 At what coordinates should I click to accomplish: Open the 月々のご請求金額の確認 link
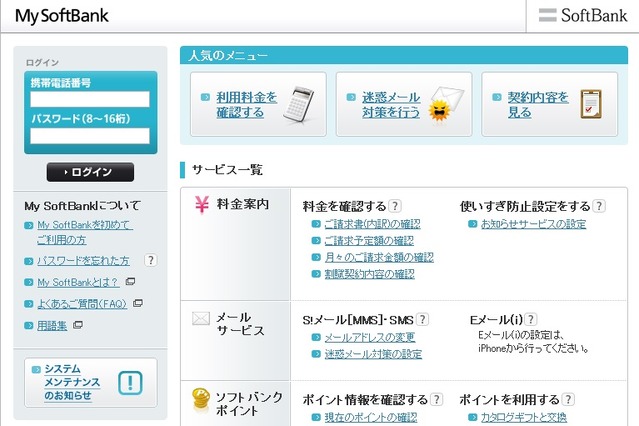pos(379,258)
